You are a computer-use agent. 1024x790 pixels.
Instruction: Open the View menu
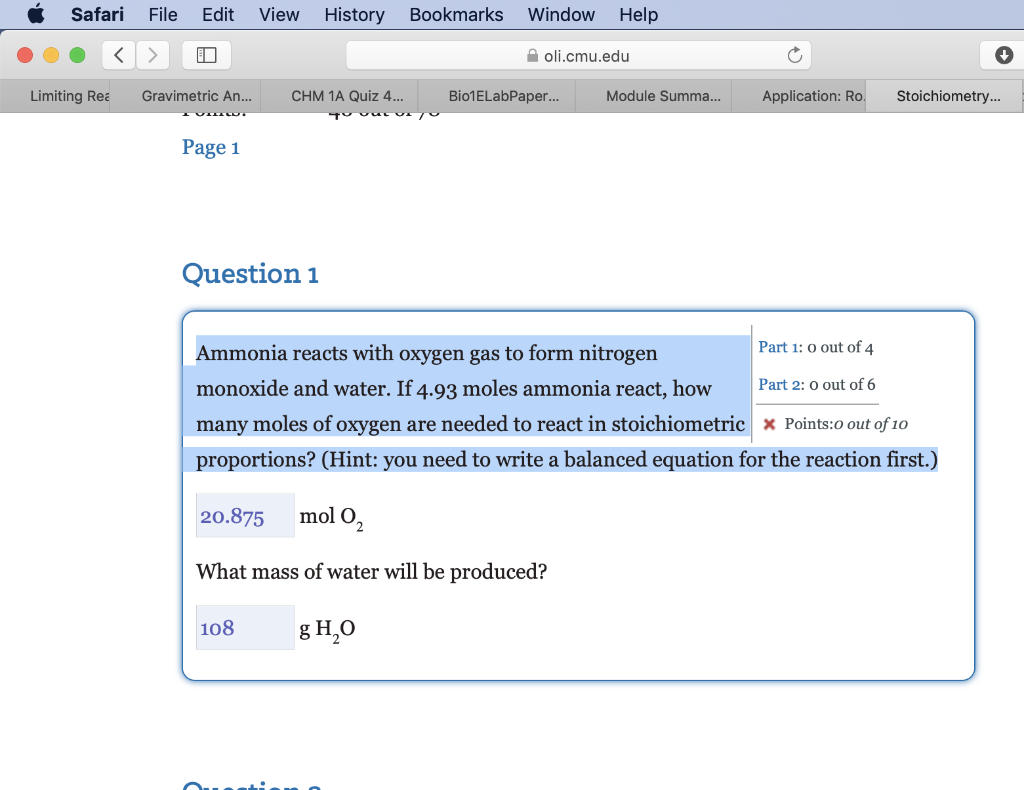pos(279,14)
